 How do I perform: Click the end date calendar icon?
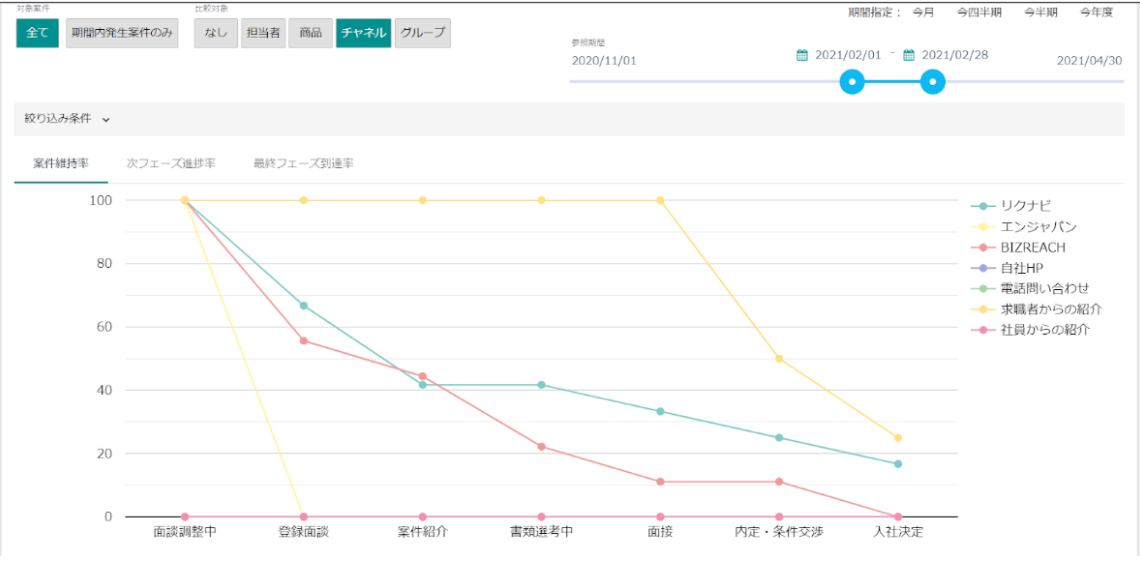tap(909, 55)
